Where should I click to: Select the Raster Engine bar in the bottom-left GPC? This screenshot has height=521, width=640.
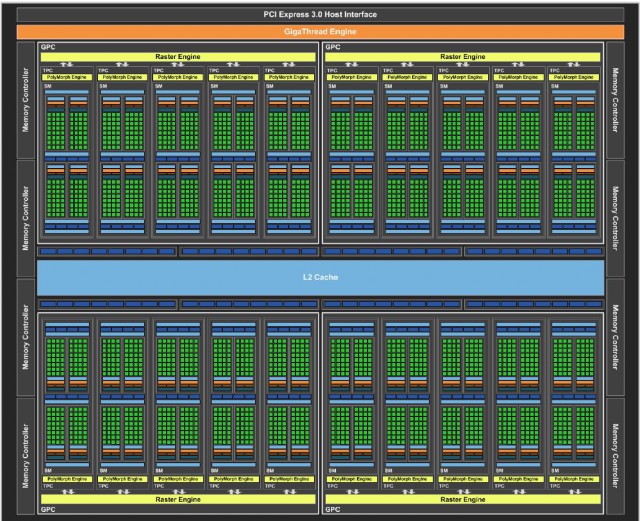[x=178, y=499]
